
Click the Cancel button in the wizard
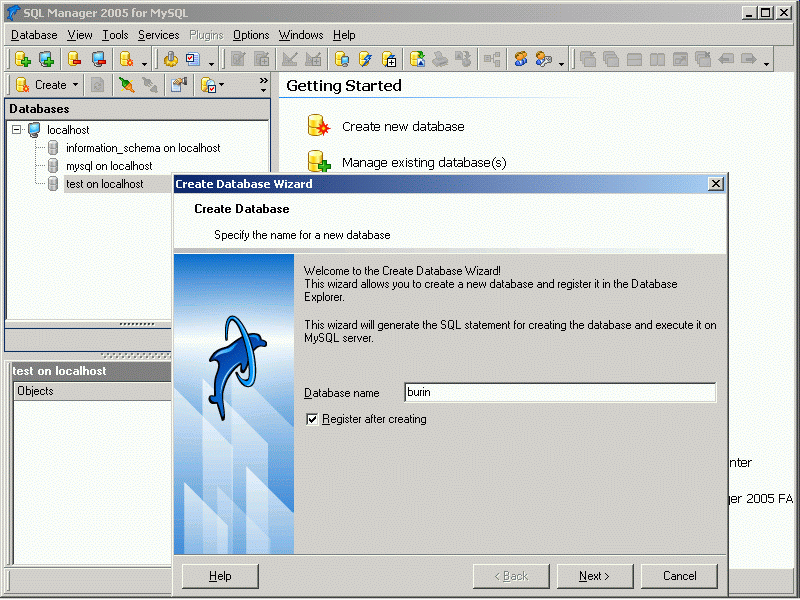pyautogui.click(x=679, y=576)
